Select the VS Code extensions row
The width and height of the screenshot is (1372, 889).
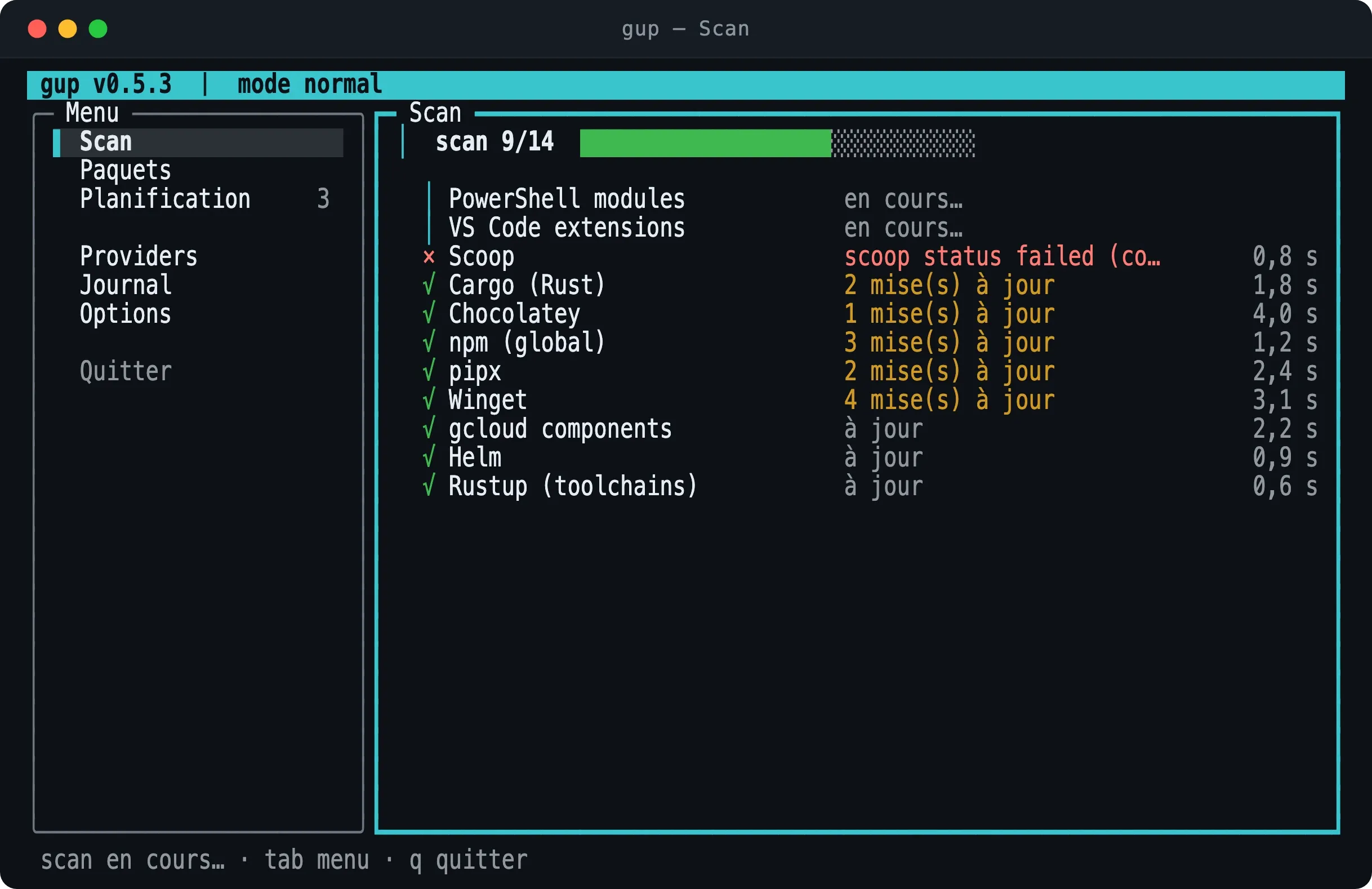click(x=869, y=228)
